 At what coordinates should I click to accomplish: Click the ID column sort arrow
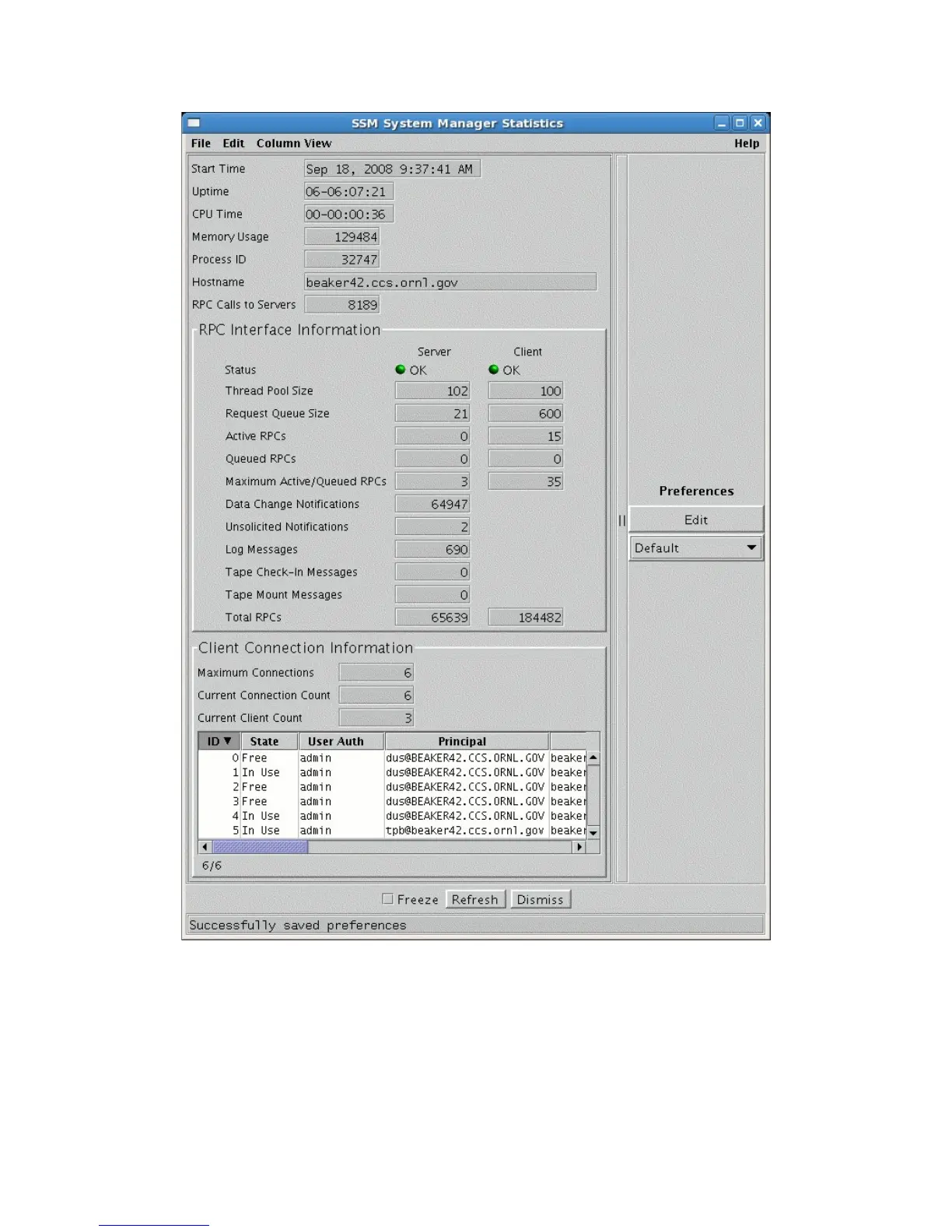point(227,741)
